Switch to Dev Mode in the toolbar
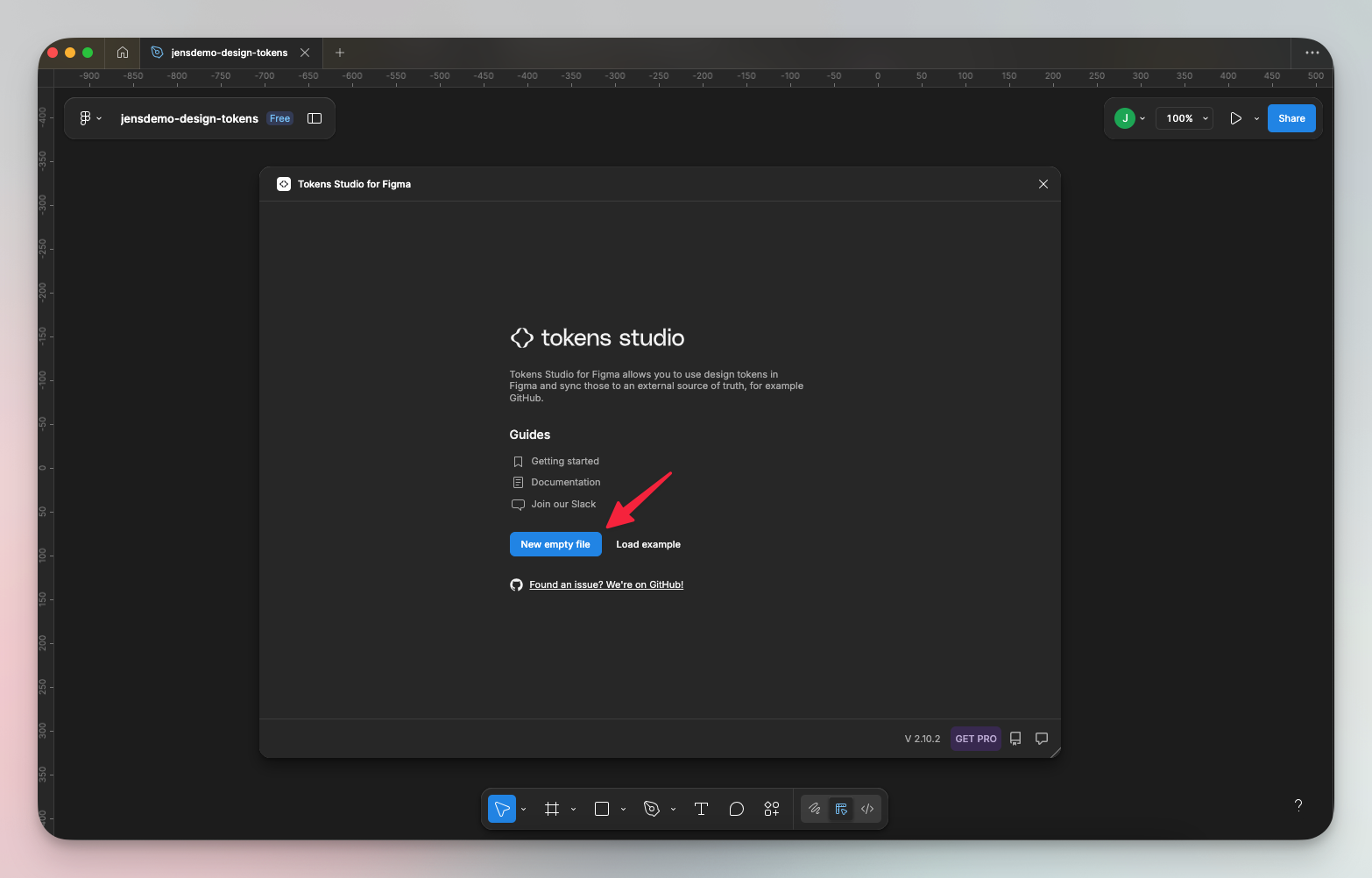1372x878 pixels. [867, 809]
